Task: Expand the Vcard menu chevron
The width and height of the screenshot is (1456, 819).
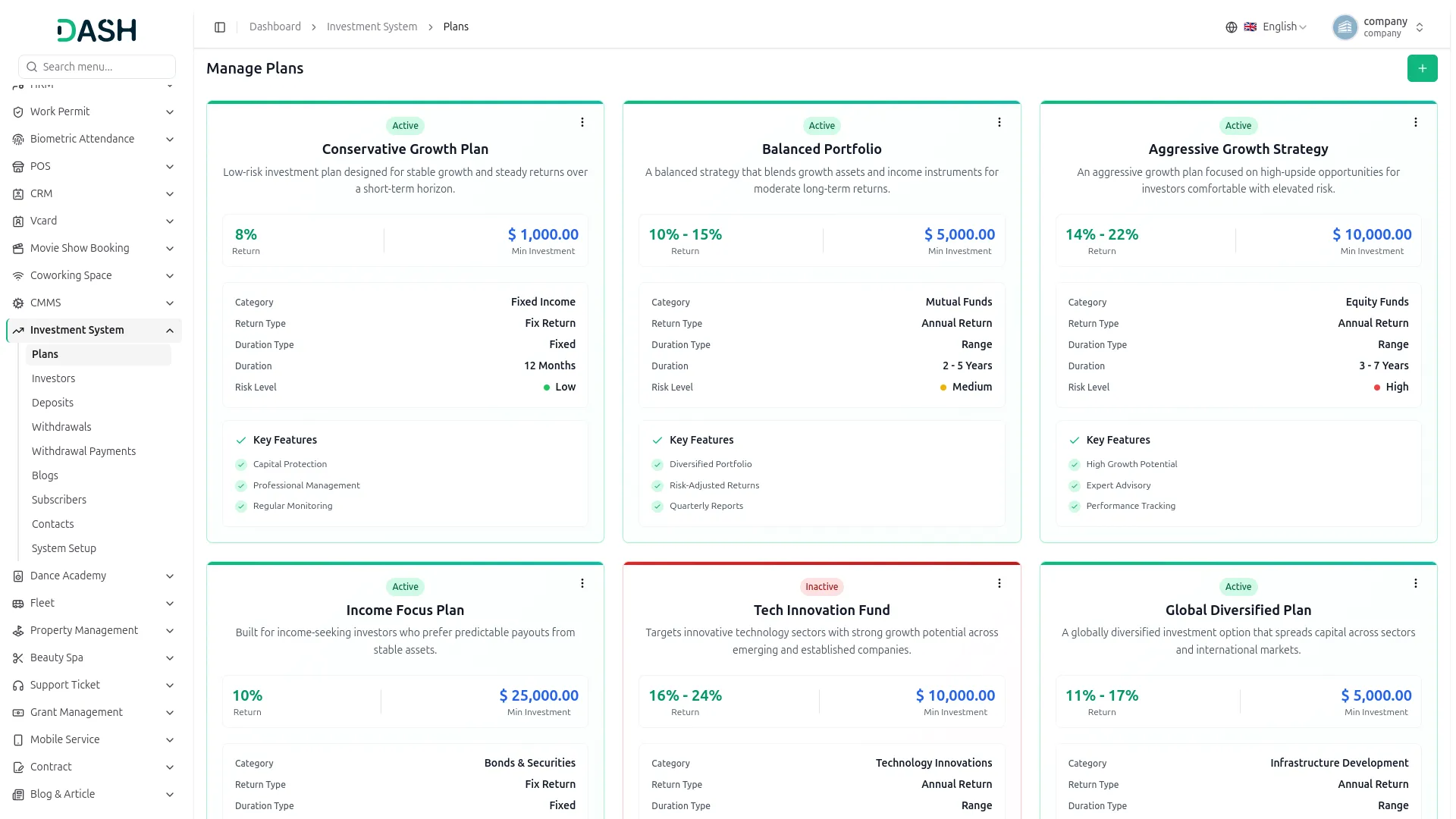Action: tap(170, 221)
